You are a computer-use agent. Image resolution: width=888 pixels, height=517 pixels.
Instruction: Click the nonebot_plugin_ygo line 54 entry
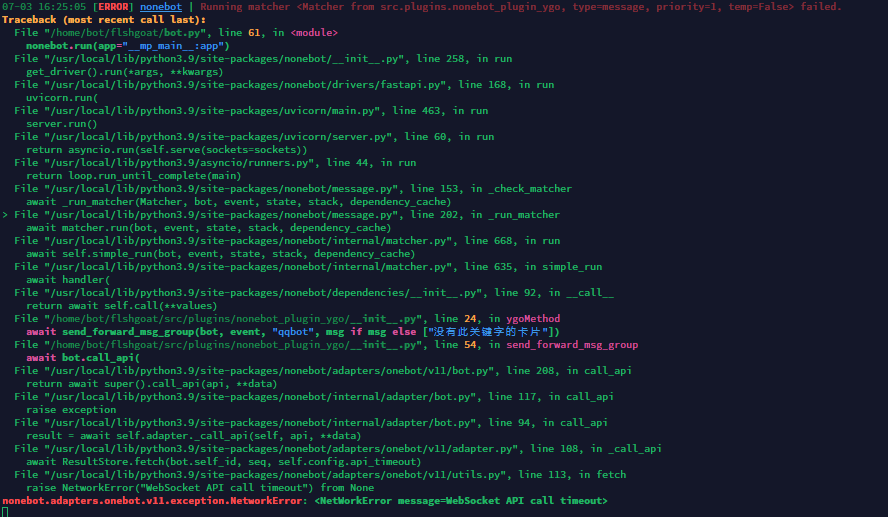pos(326,345)
